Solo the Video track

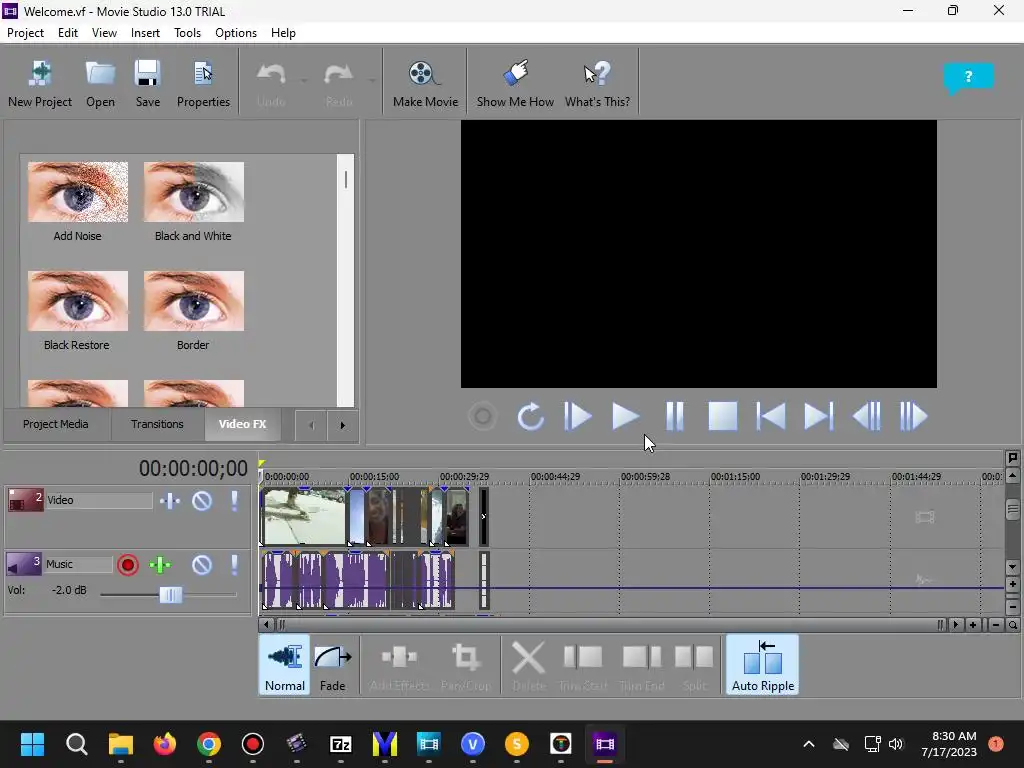point(234,501)
